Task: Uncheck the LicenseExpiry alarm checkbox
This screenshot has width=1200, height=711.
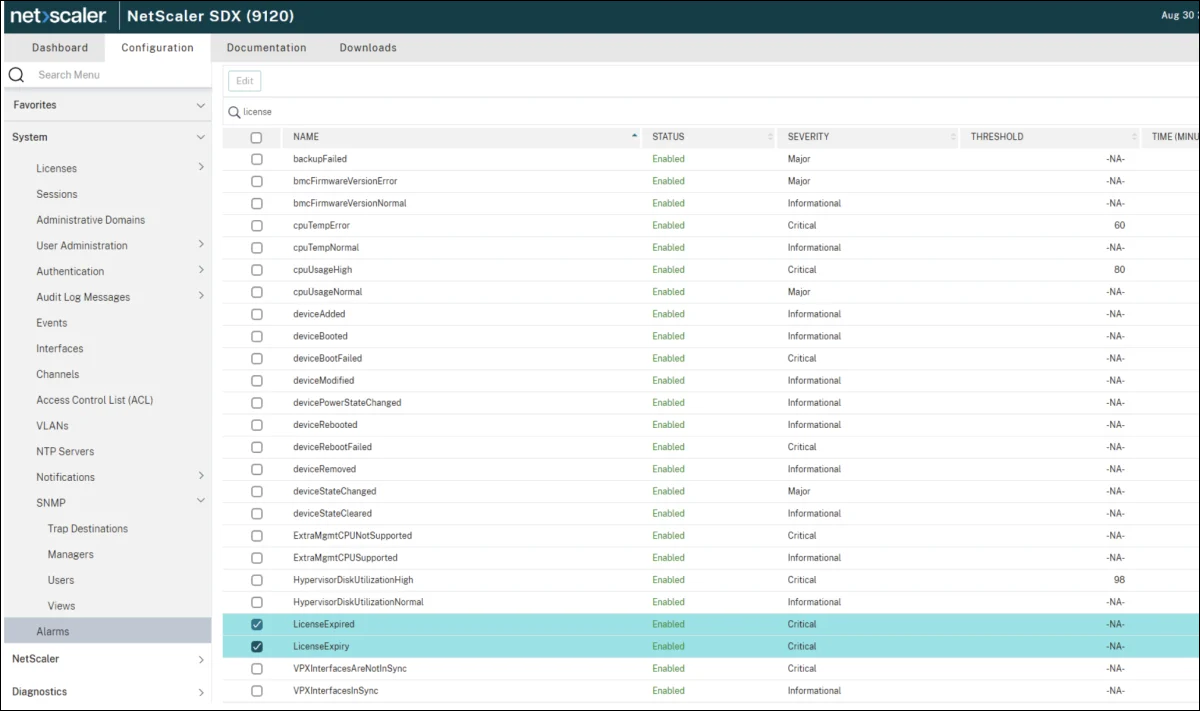Action: [256, 647]
